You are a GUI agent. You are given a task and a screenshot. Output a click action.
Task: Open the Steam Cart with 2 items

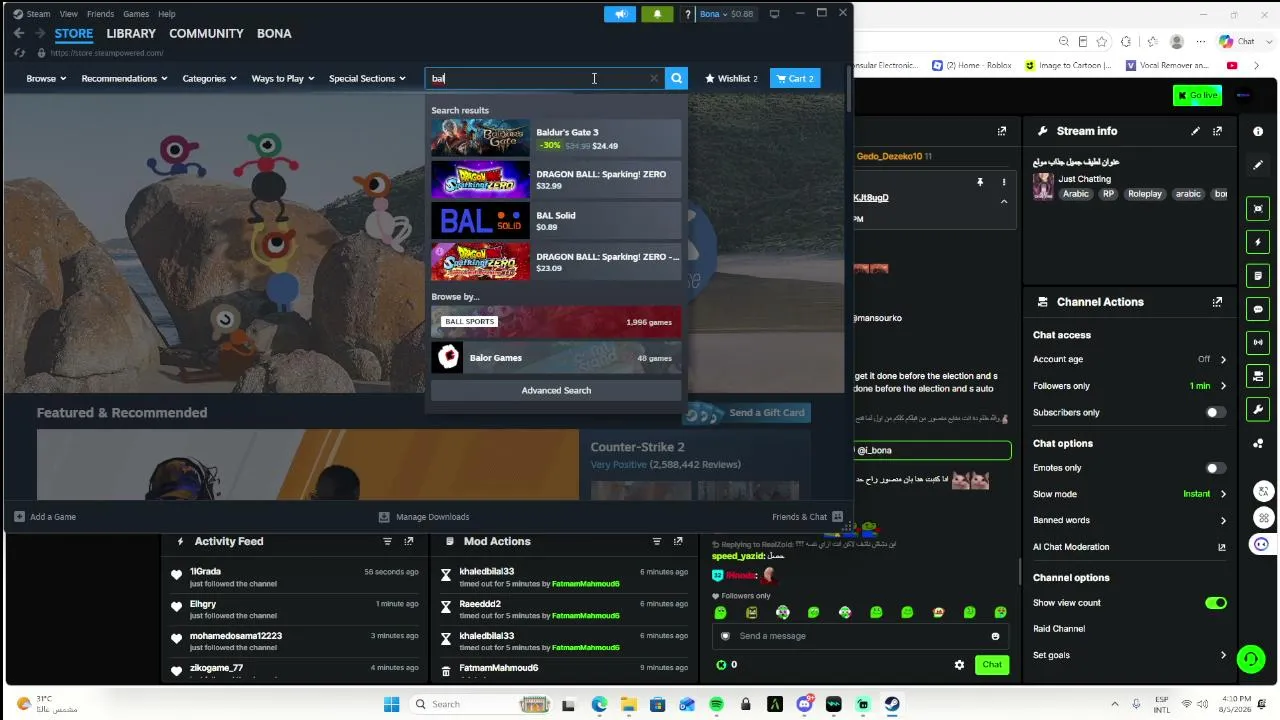point(795,78)
